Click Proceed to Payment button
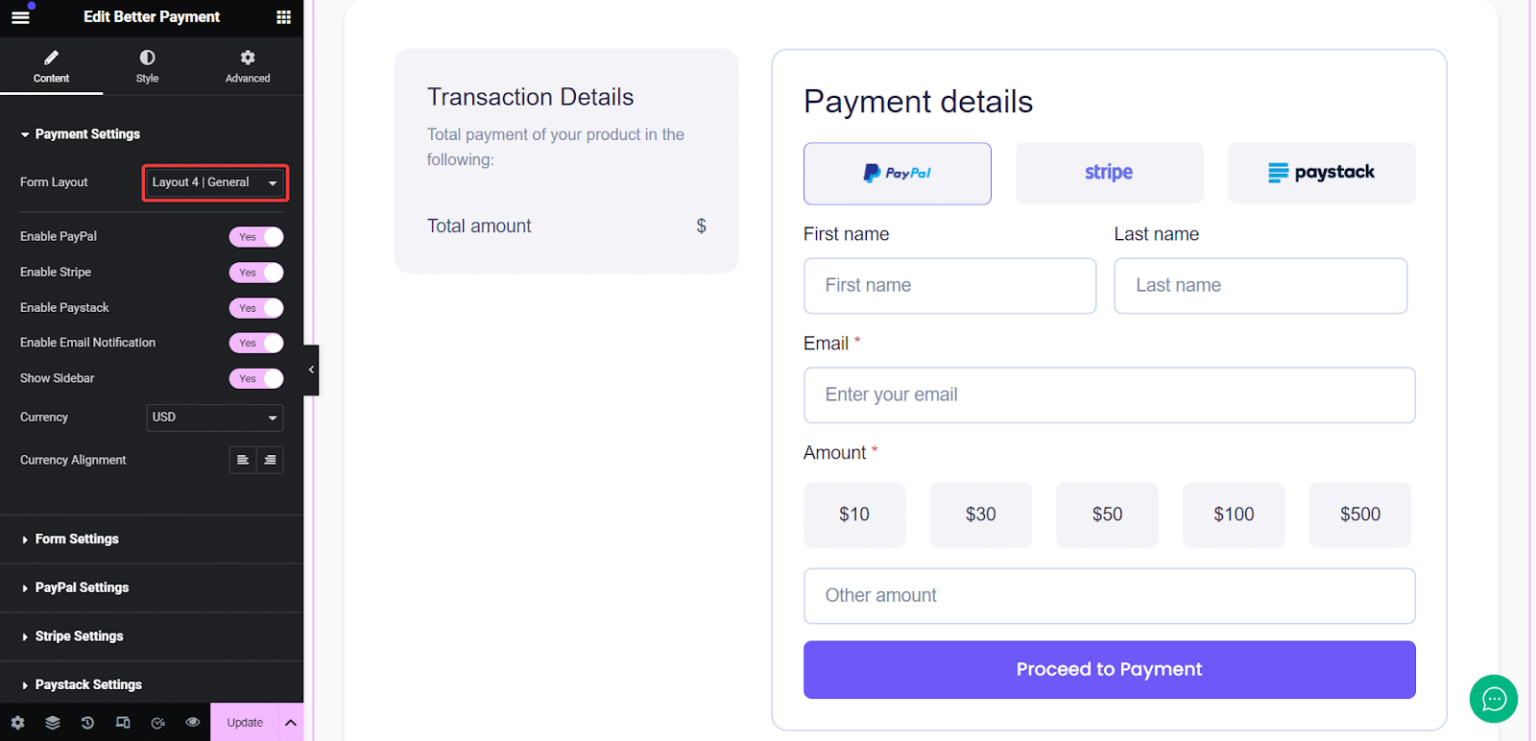The height and width of the screenshot is (741, 1536). (1108, 670)
